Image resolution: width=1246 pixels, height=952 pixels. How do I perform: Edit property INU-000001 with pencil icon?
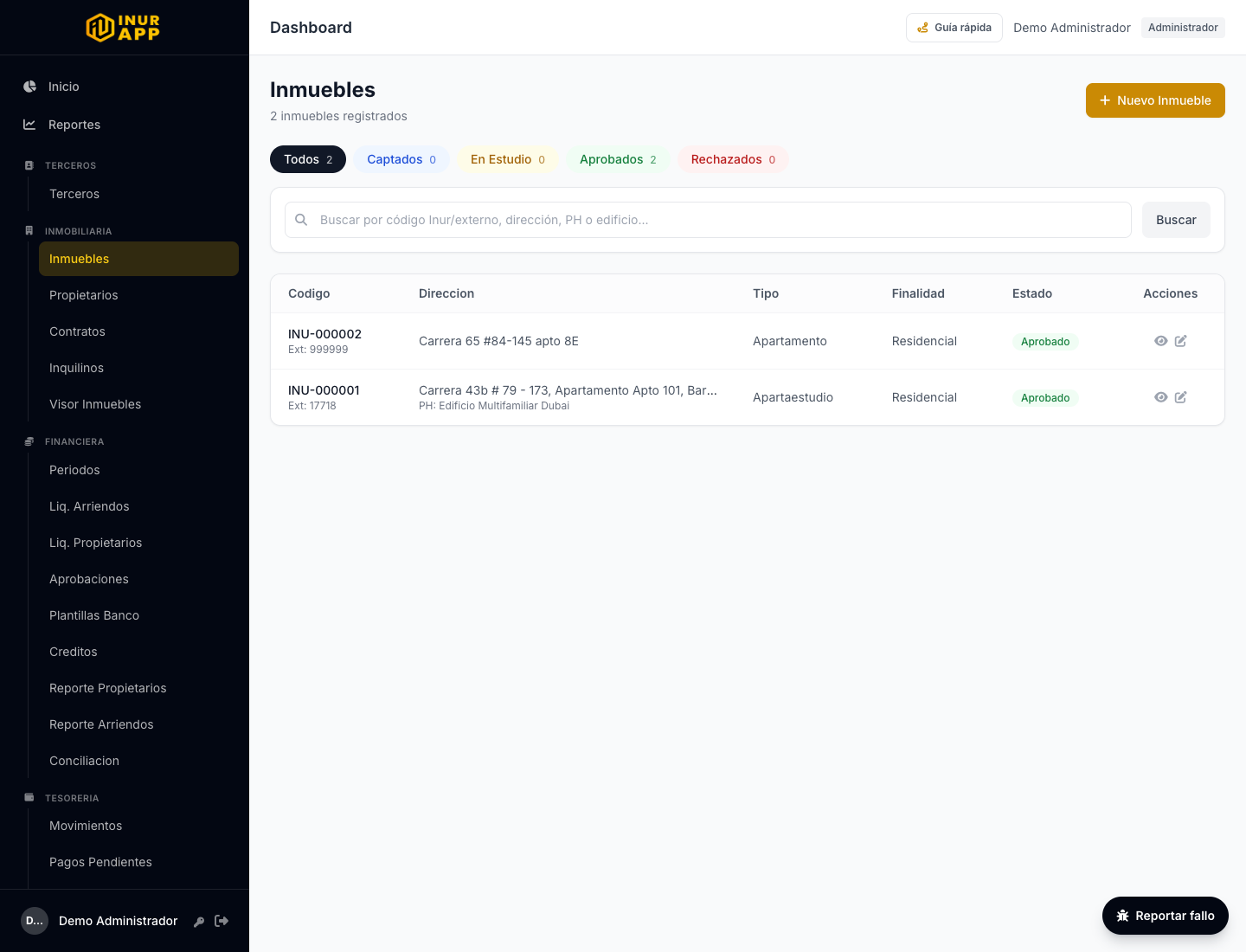[1181, 397]
